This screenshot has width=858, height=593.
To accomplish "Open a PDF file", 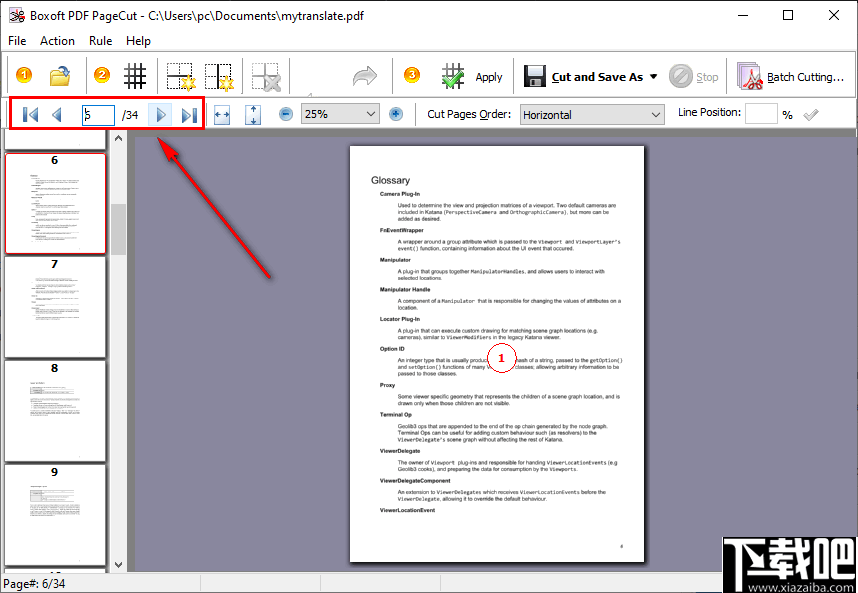I will pyautogui.click(x=58, y=75).
